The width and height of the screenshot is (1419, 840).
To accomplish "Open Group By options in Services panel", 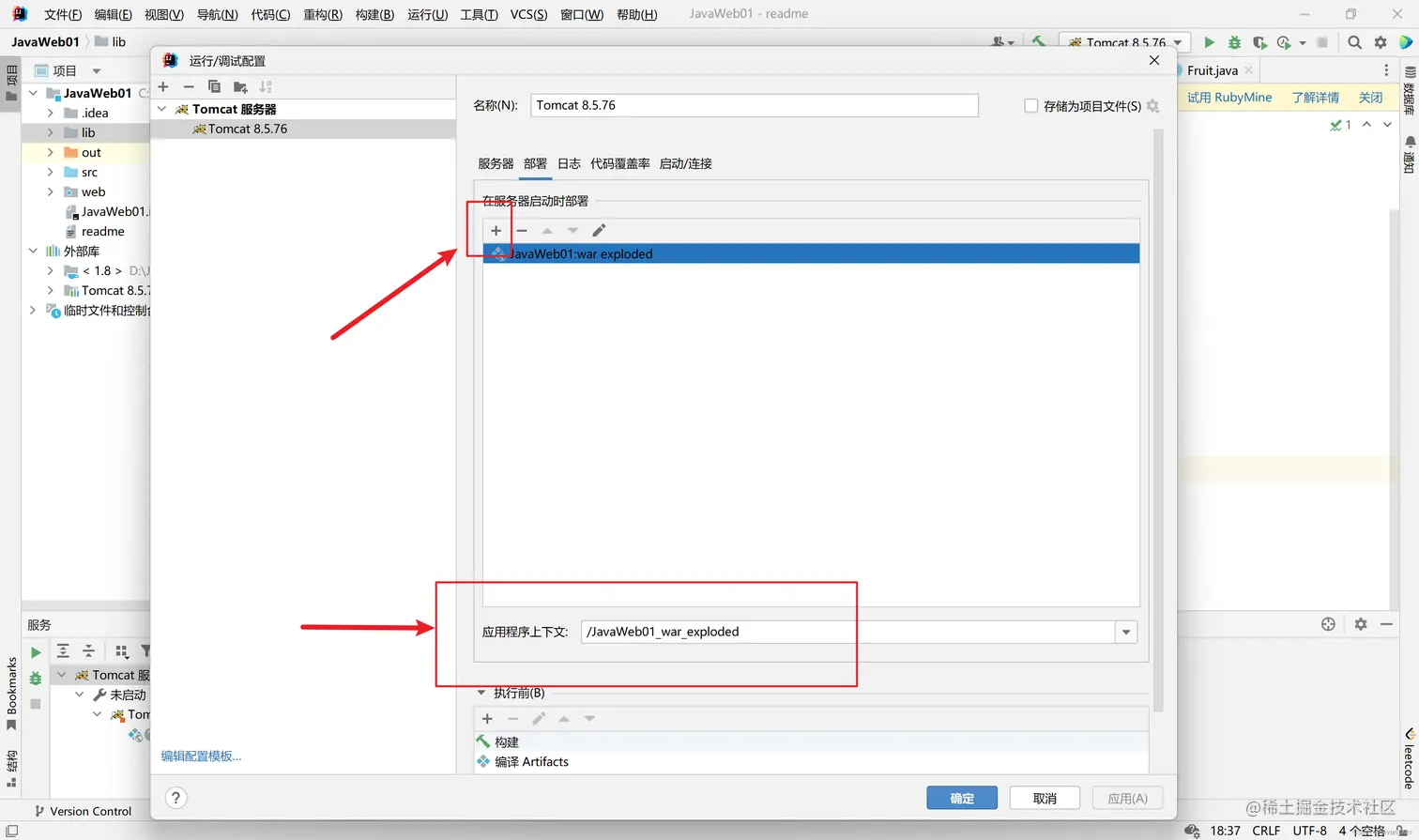I will [121, 650].
